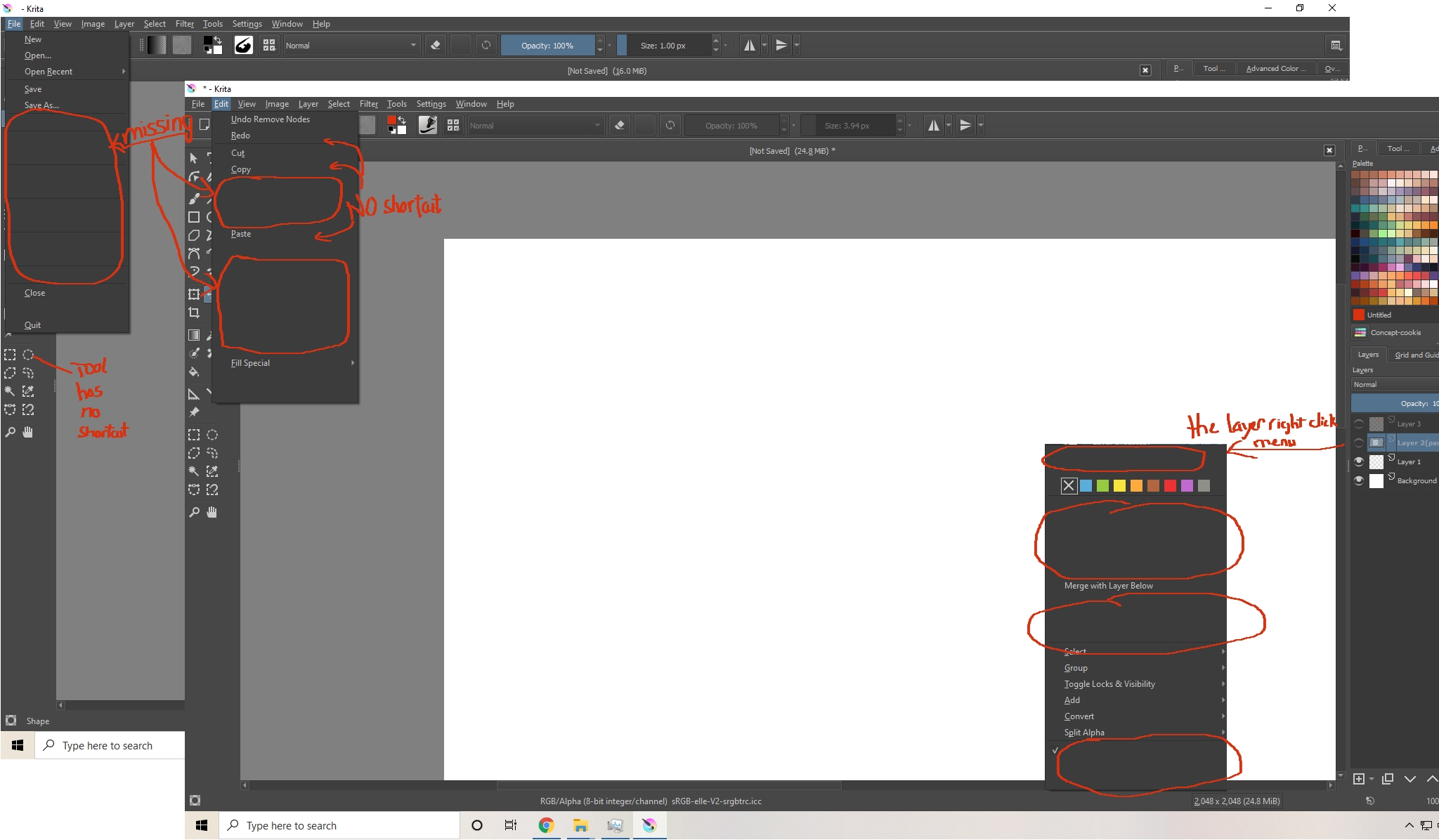Pick the Zoom magnifier tool
Viewport: 1439px width, 840px height.
(x=194, y=512)
